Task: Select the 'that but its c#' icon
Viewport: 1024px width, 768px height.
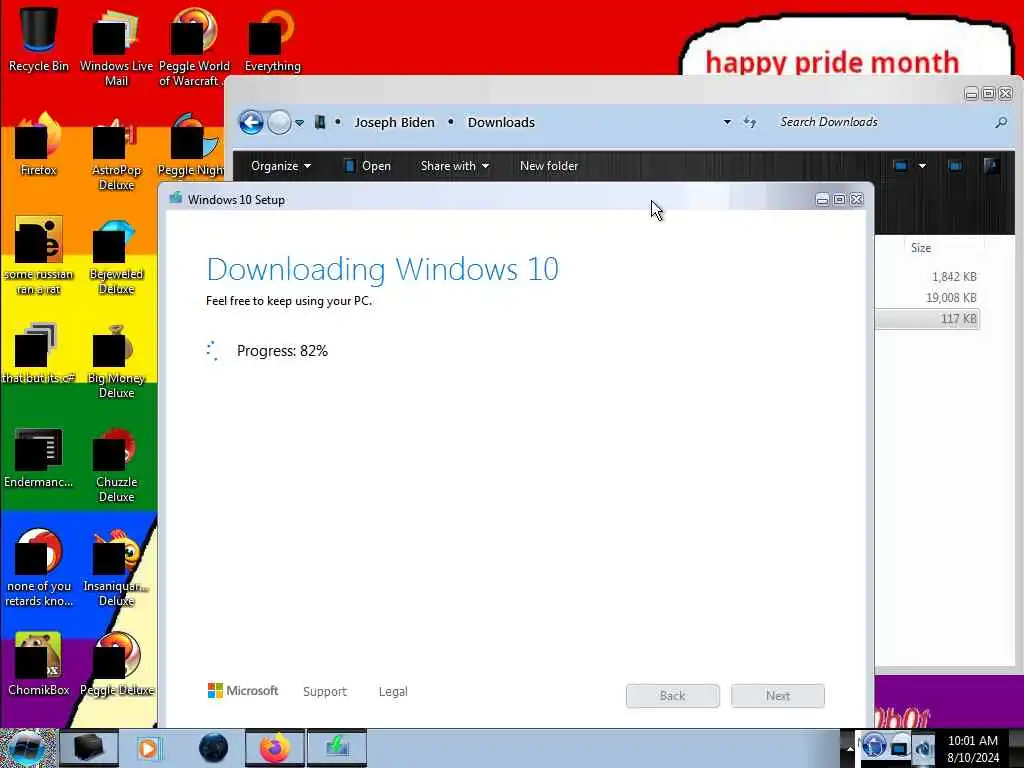Action: 39,351
